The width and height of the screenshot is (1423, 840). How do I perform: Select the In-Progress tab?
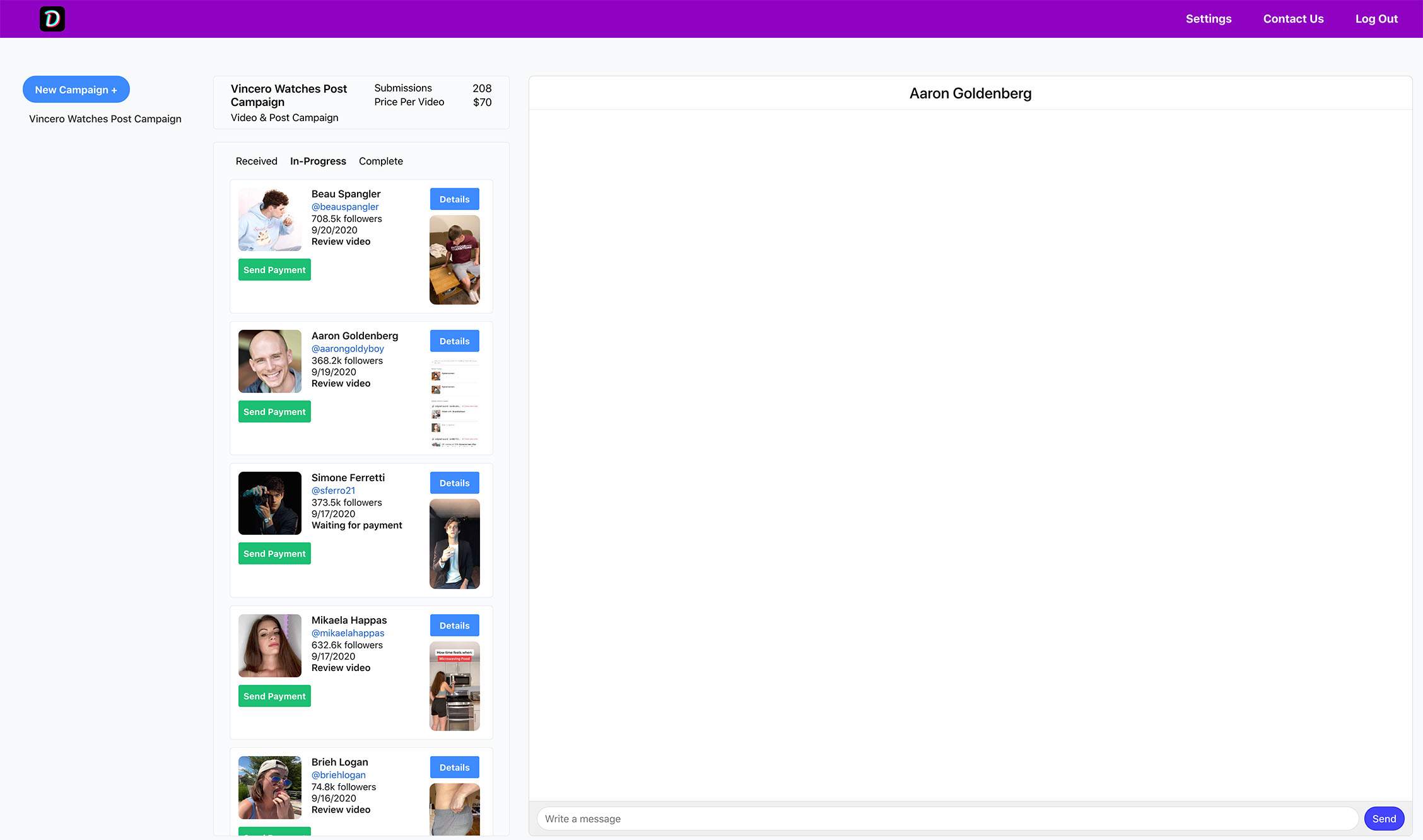(318, 161)
